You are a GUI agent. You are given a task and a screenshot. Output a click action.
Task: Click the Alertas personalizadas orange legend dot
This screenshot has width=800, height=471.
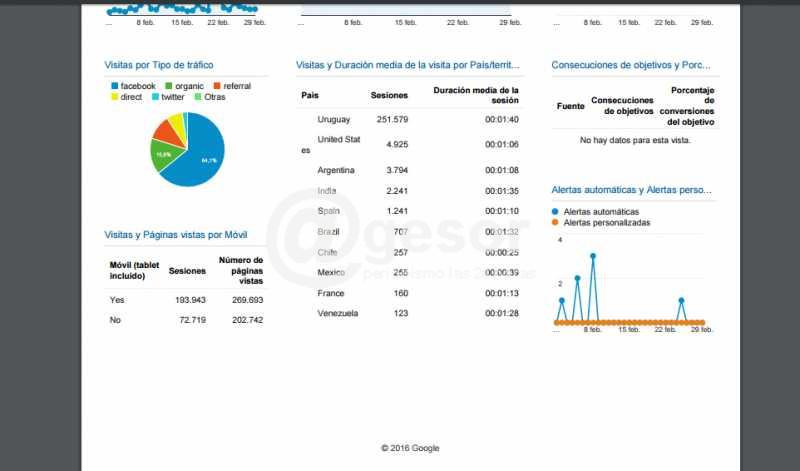point(556,223)
